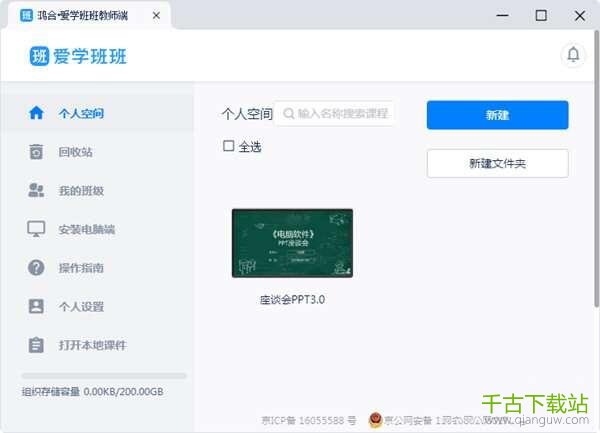This screenshot has width=600, height=433.
Task: Go to 回收站 in the sidebar
Action: [x=98, y=151]
